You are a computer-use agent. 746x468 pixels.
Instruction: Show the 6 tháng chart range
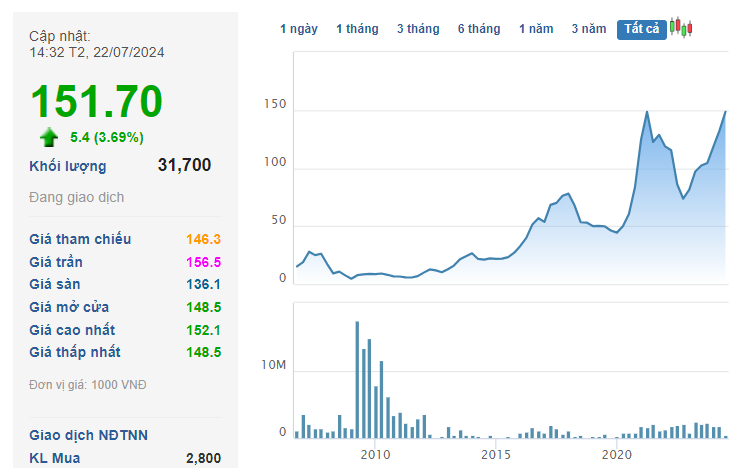[x=479, y=29]
